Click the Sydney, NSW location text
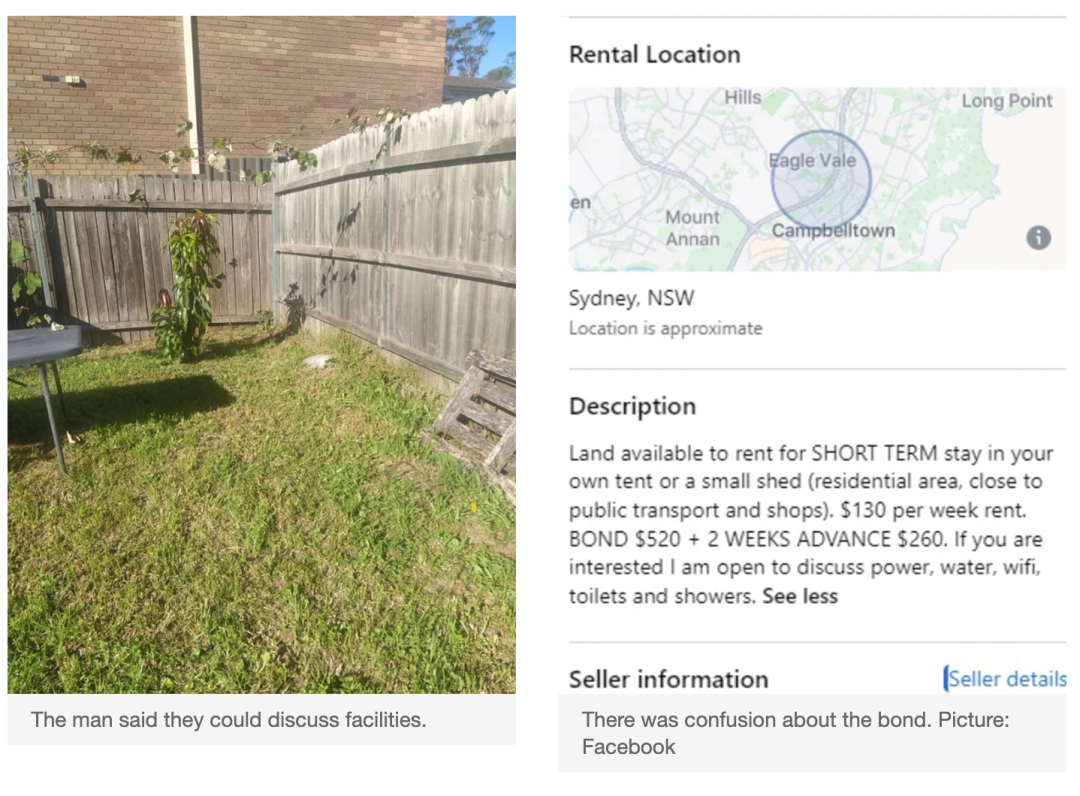The height and width of the screenshot is (796, 1080). (631, 298)
